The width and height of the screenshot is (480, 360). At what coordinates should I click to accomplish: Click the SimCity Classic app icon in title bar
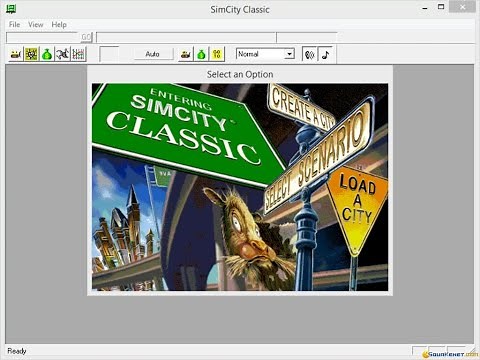11,9
